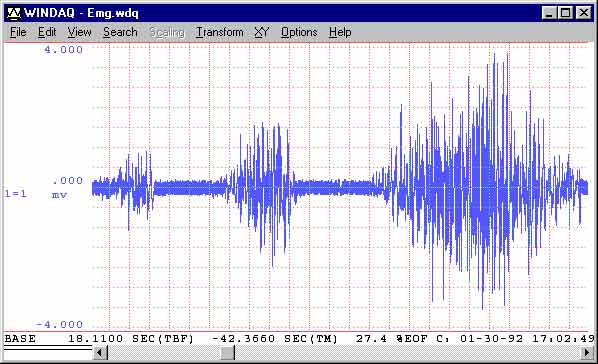Image resolution: width=598 pixels, height=364 pixels.
Task: Open the Options menu
Action: pyautogui.click(x=299, y=32)
